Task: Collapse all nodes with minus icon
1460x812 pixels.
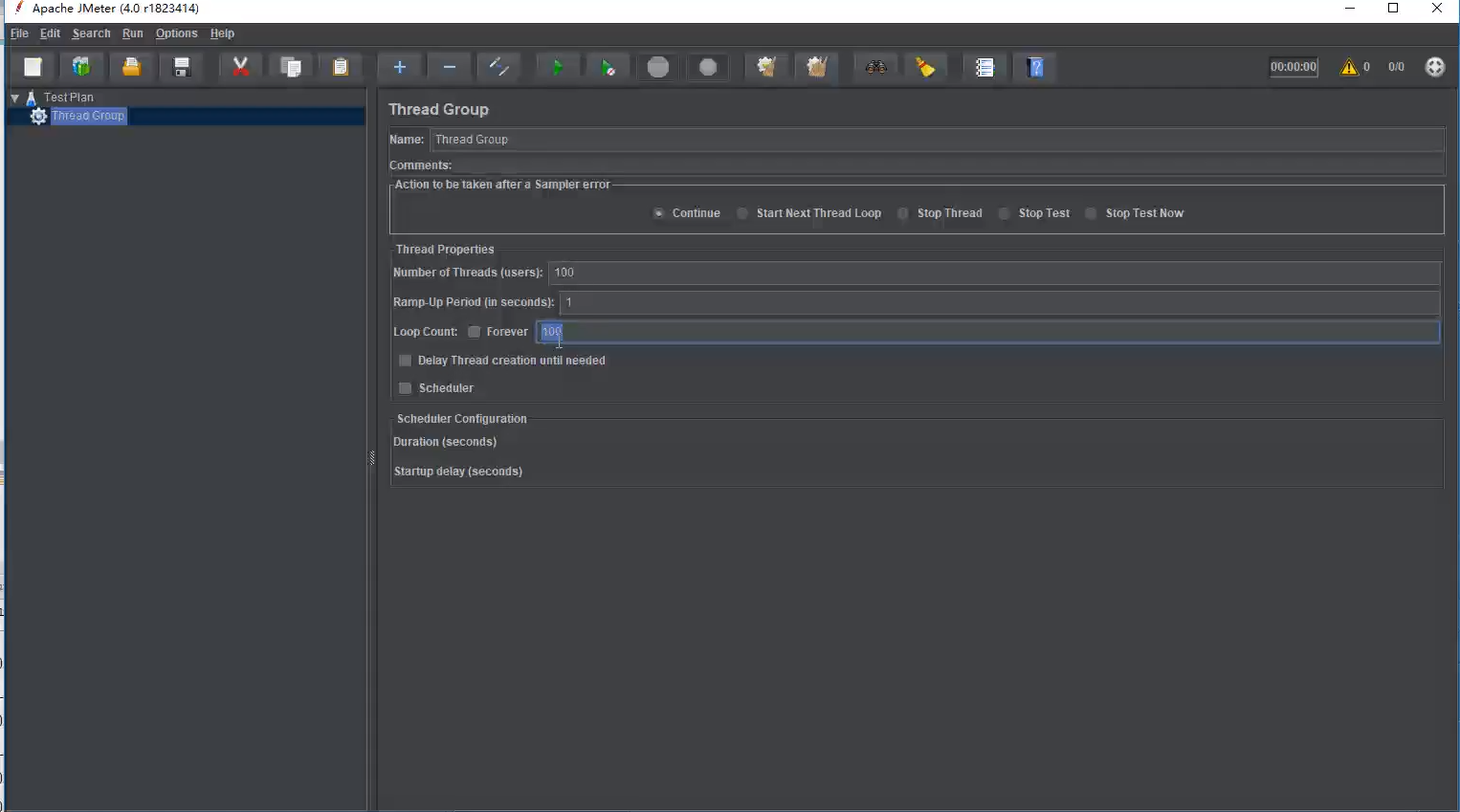Action: pos(450,67)
